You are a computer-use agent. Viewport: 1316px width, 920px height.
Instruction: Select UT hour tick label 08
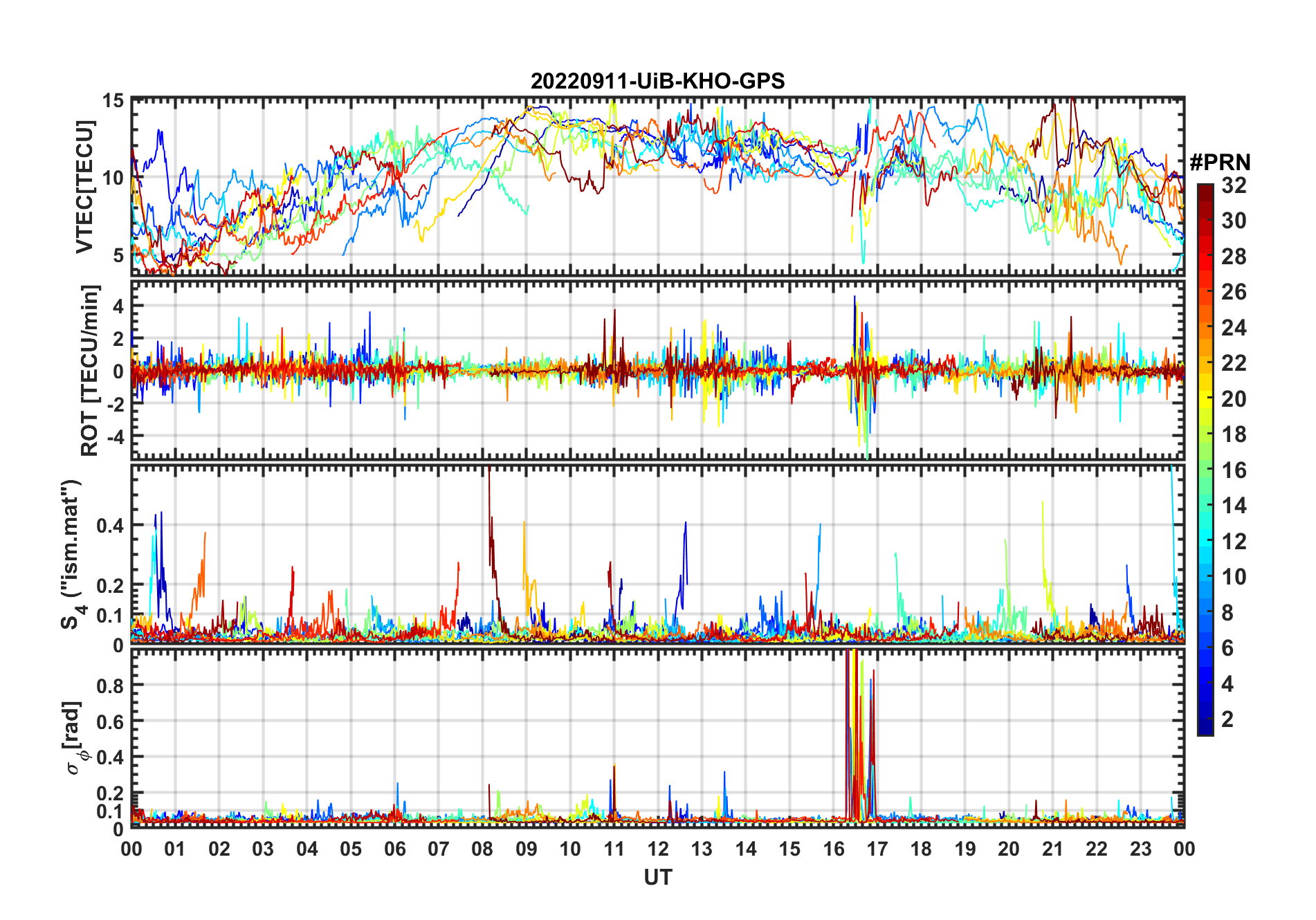pyautogui.click(x=482, y=849)
